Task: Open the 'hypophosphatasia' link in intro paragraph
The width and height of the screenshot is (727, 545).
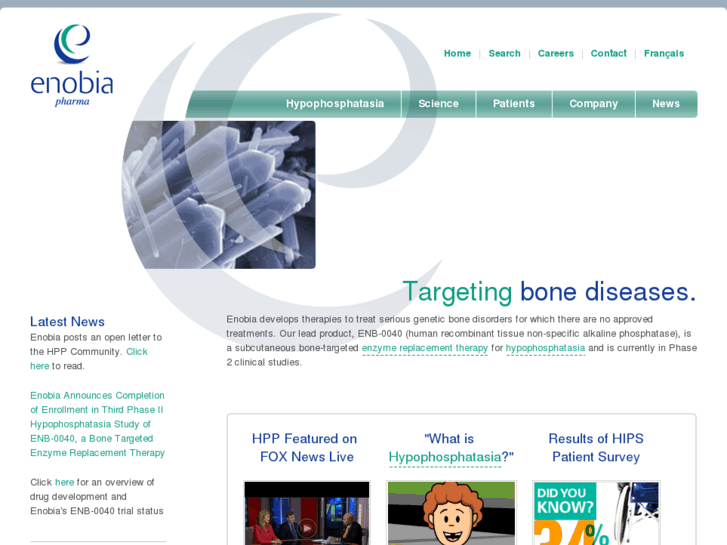Action: (x=545, y=348)
